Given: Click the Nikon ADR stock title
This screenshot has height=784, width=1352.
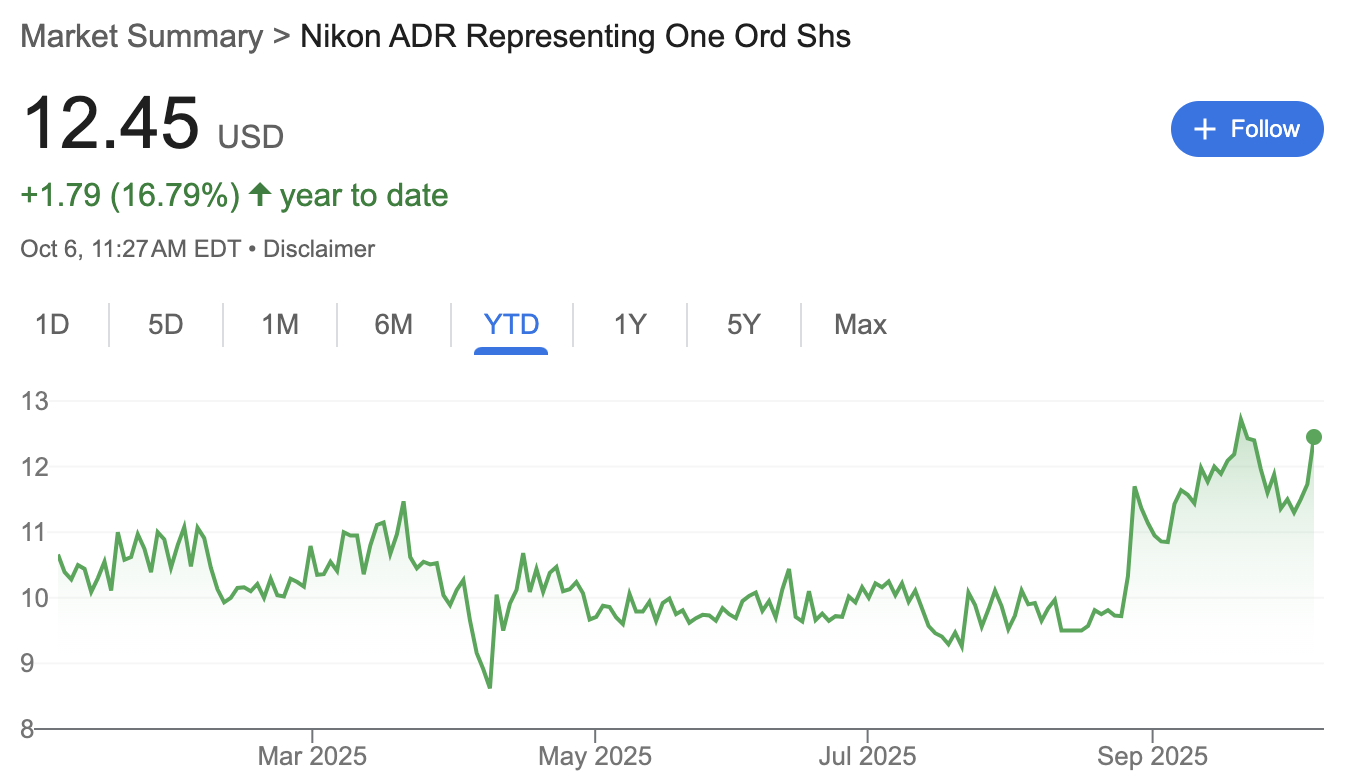Looking at the screenshot, I should tap(576, 37).
